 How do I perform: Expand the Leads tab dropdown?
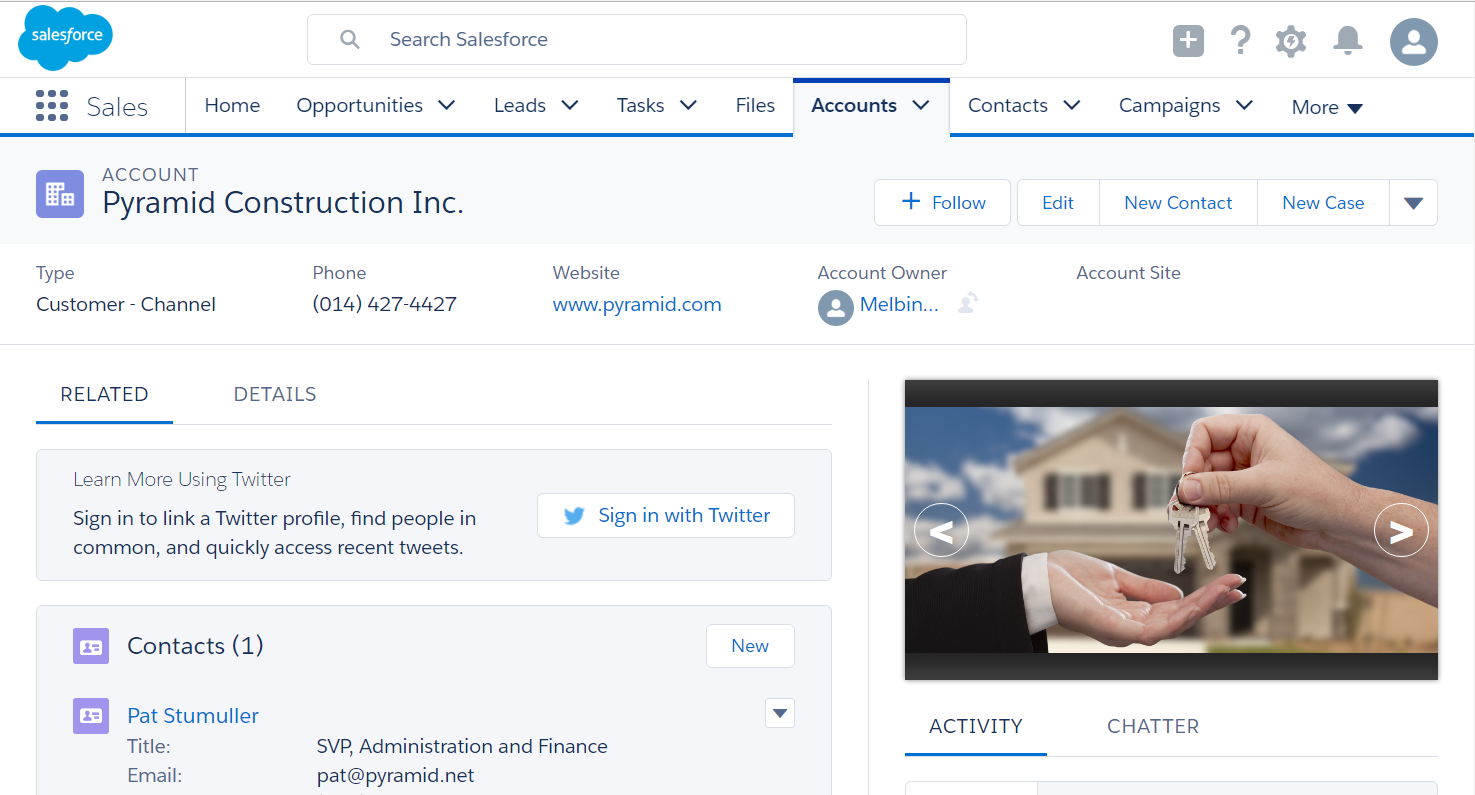(x=570, y=105)
